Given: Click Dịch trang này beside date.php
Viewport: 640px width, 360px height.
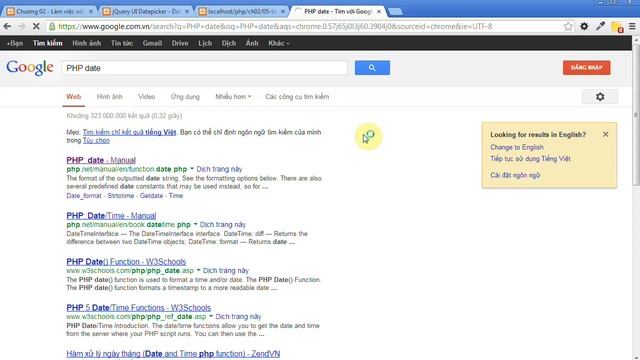Looking at the screenshot, I should [x=219, y=169].
